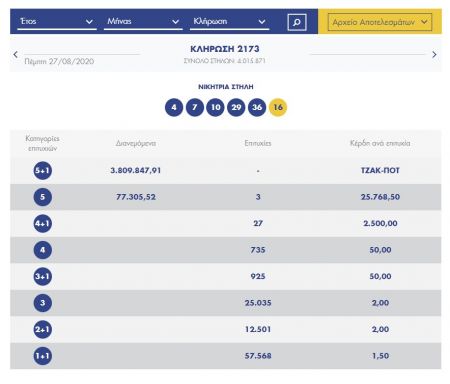Select the yellow joker ball 16
This screenshot has height=384, width=450.
(278, 107)
